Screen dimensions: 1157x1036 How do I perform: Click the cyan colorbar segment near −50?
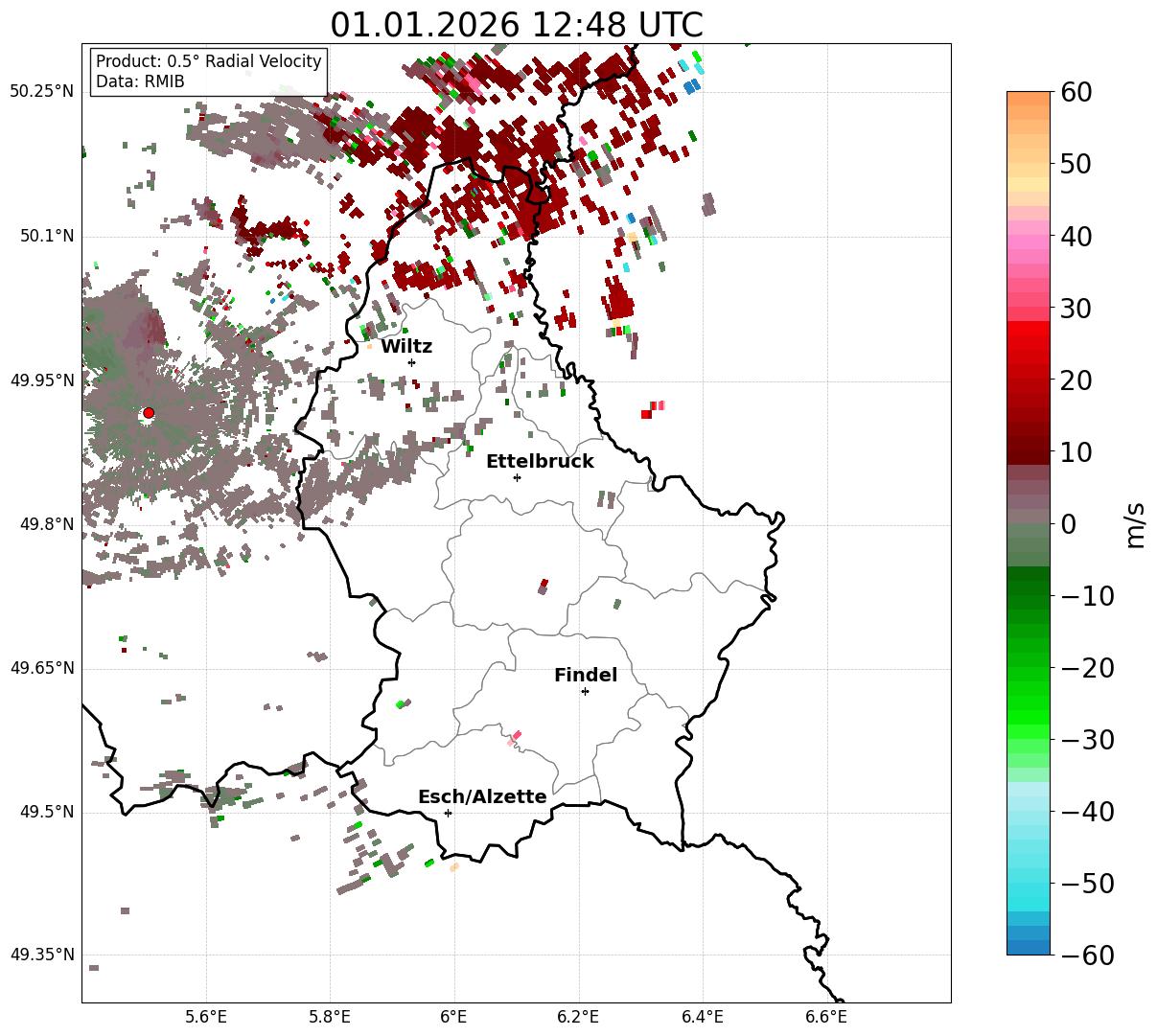1029,889
